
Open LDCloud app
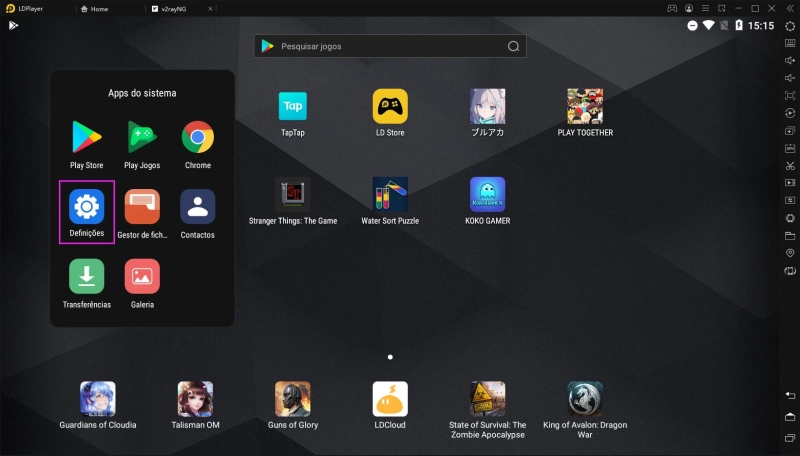coord(390,406)
